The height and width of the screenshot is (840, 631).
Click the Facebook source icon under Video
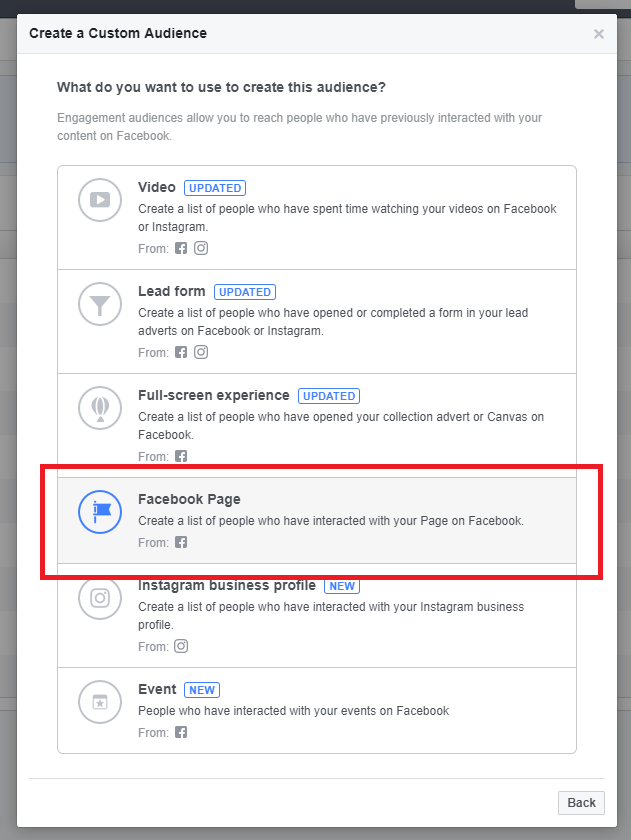click(x=180, y=248)
